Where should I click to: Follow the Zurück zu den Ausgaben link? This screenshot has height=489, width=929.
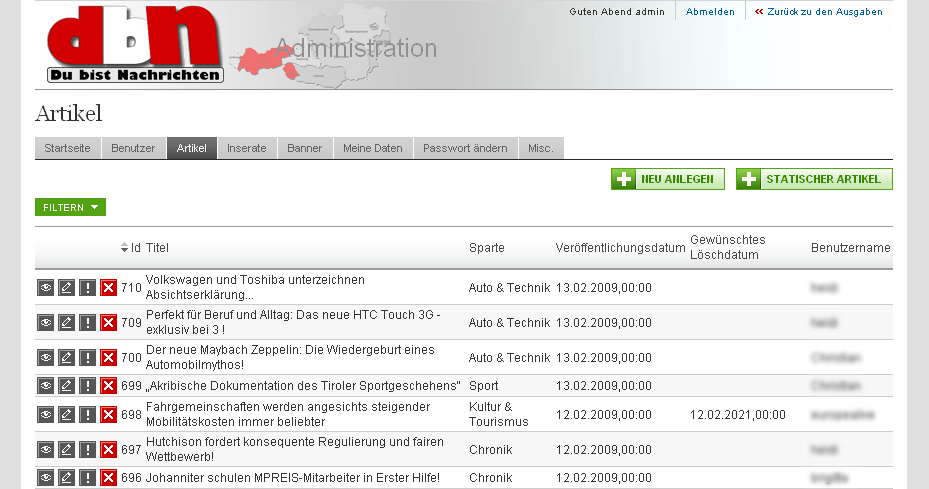tap(818, 12)
